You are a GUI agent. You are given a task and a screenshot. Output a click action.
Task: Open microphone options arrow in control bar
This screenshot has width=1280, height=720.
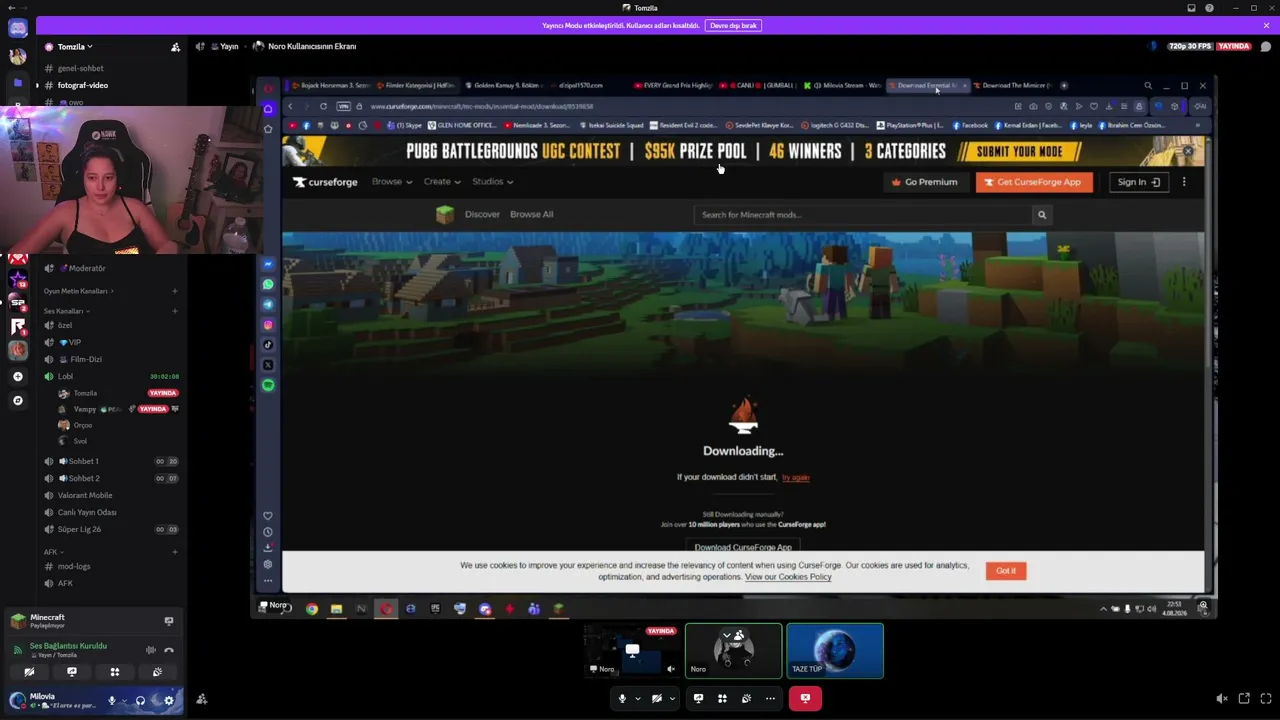tap(637, 698)
